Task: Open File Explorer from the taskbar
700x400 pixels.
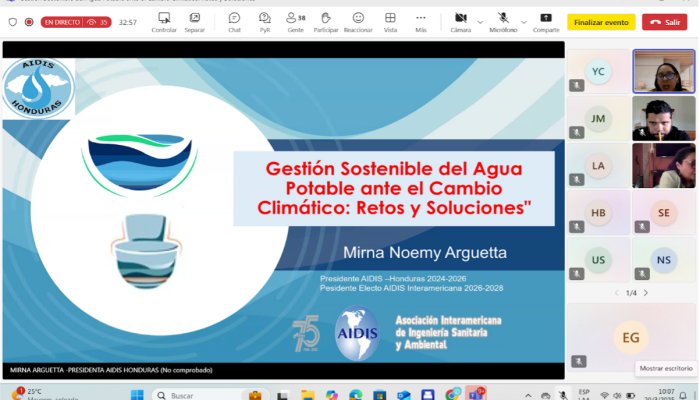Action: (308, 395)
